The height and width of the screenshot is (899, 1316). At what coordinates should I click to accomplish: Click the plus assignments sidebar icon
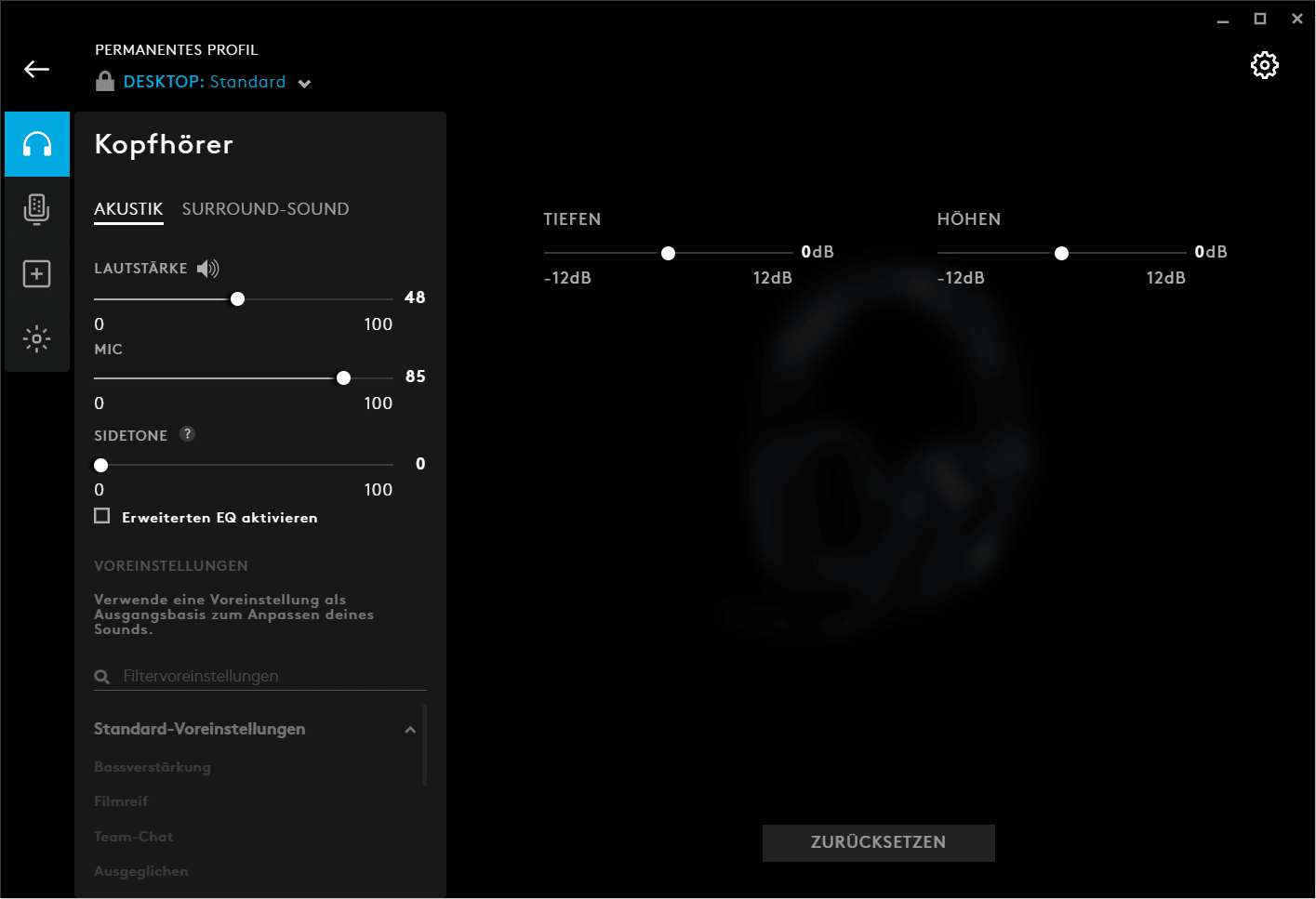point(37,274)
